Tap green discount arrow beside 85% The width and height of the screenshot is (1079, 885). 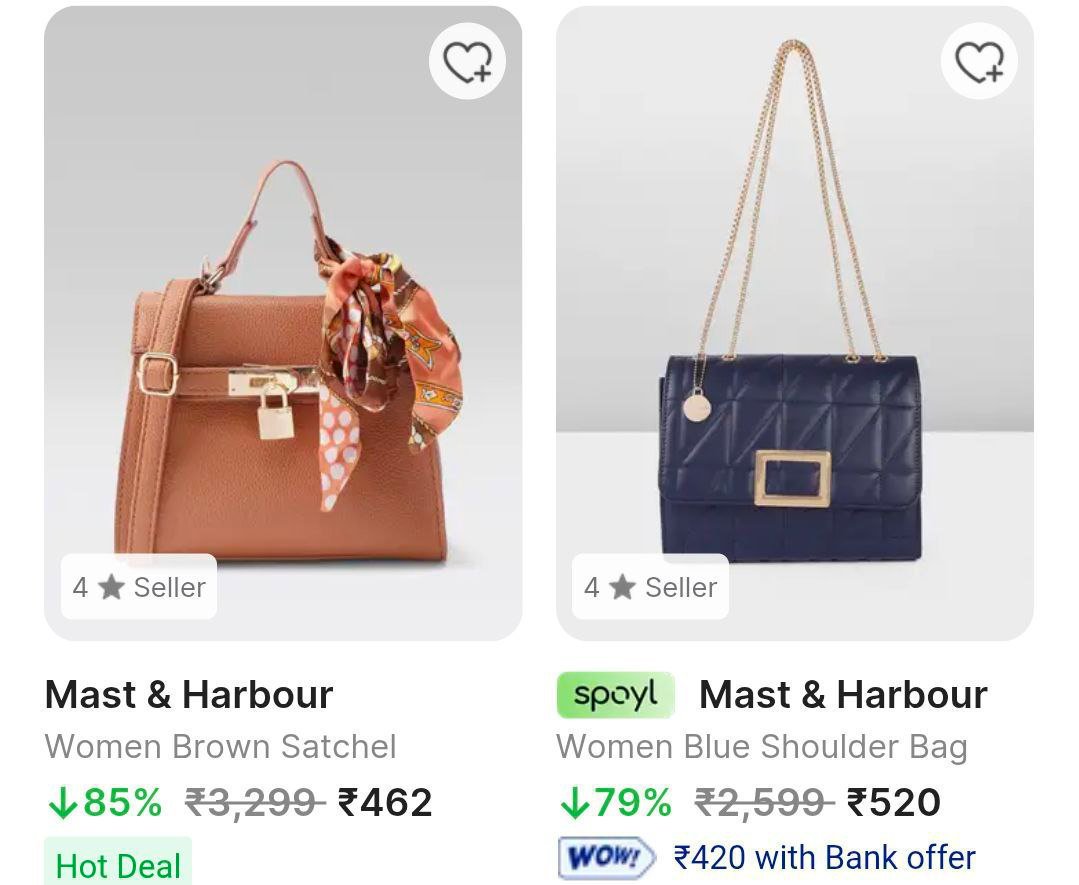(x=62, y=802)
